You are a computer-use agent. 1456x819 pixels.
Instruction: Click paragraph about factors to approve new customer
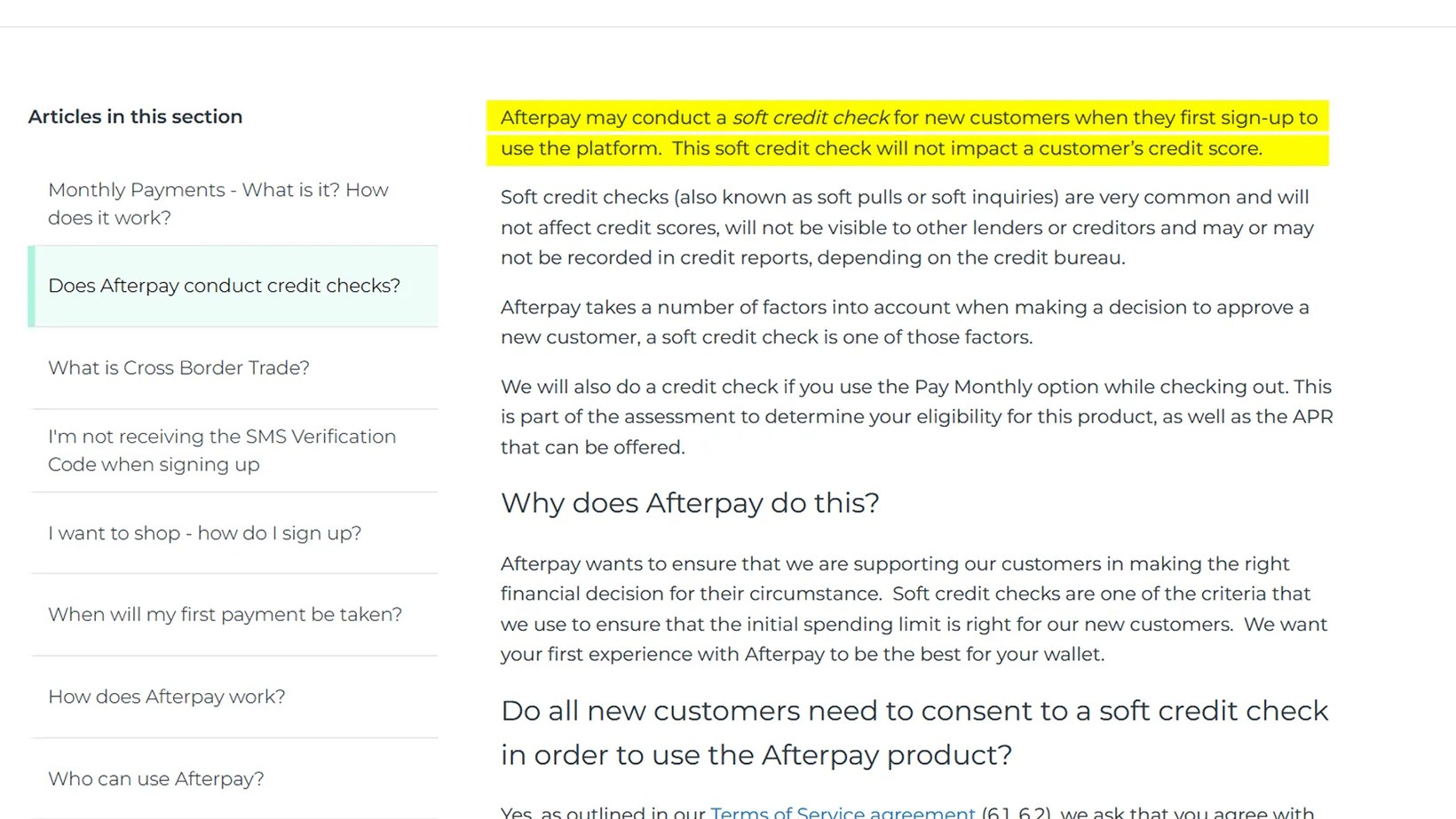pos(905,322)
